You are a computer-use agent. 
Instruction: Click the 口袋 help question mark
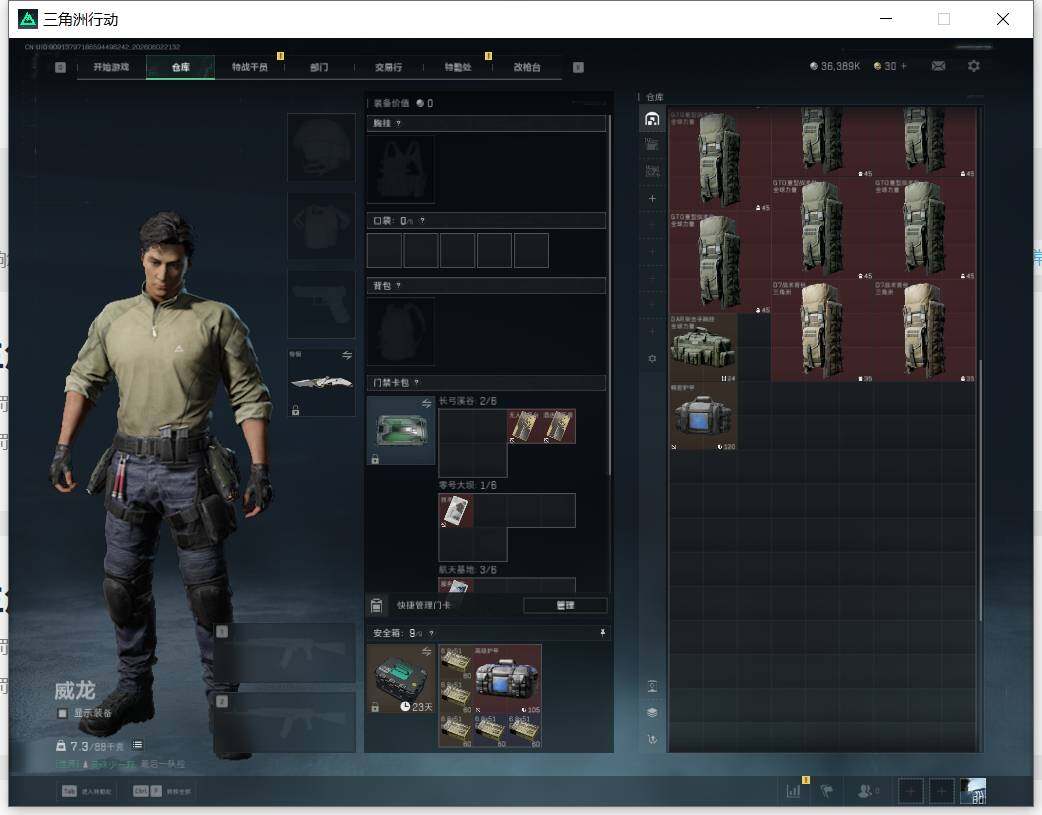pyautogui.click(x=422, y=221)
